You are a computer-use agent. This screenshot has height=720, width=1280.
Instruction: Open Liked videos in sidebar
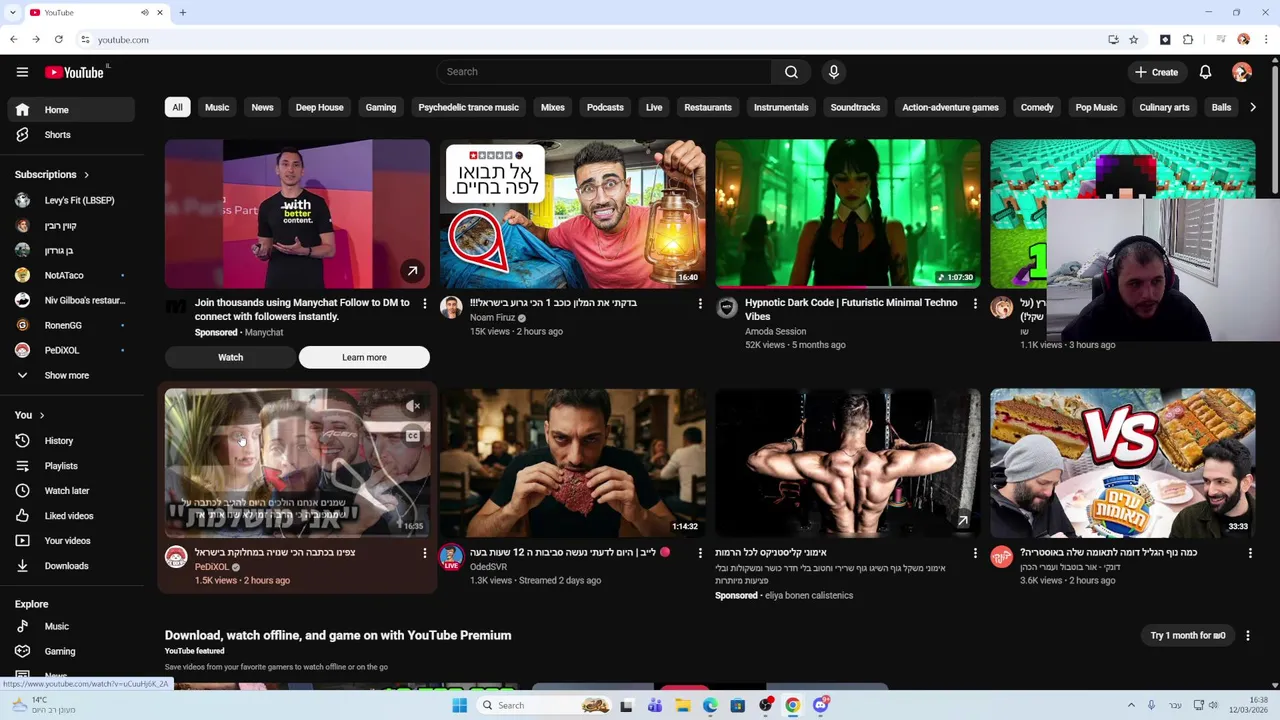(x=69, y=516)
